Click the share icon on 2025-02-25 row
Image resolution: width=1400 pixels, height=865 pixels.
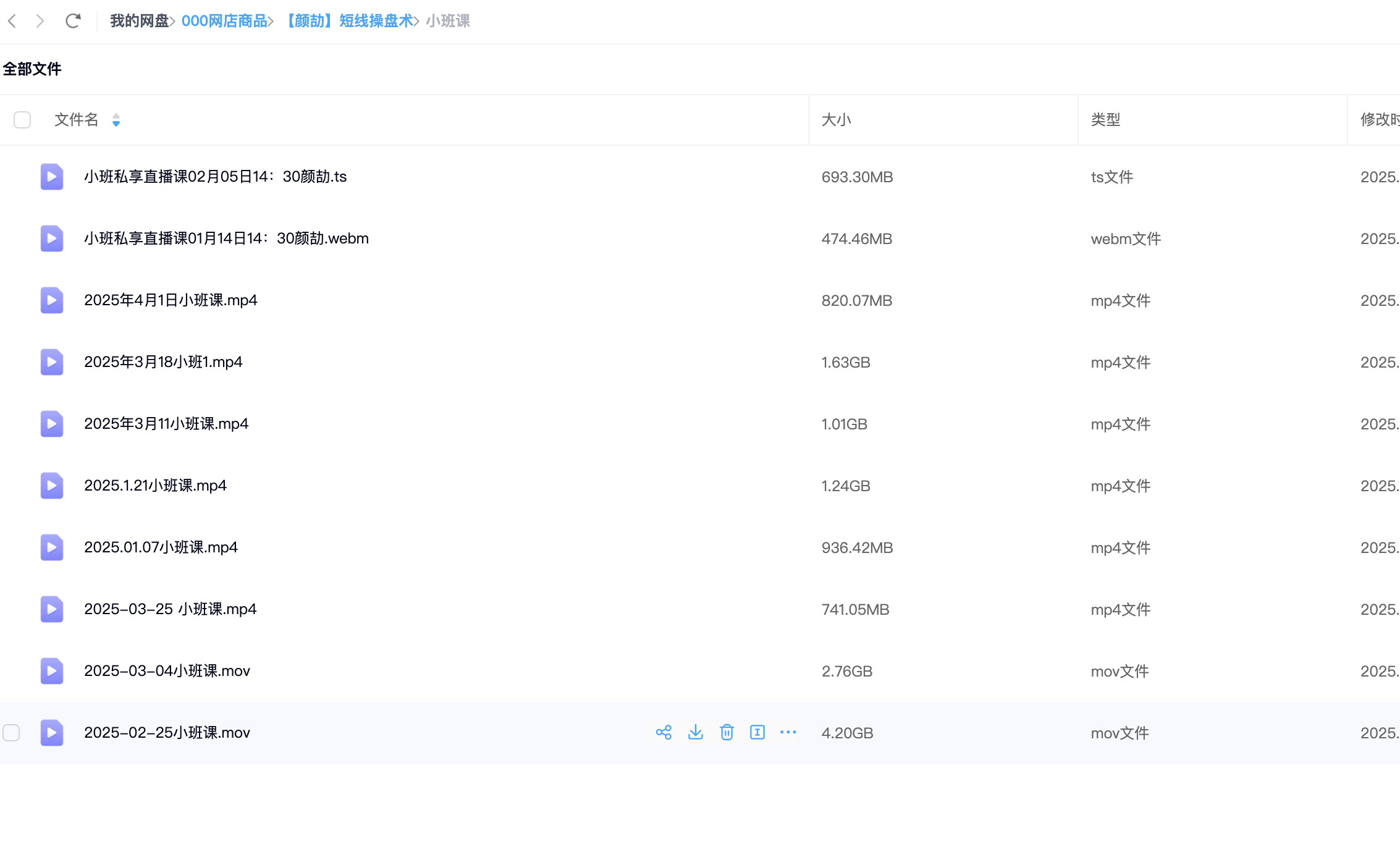click(x=664, y=733)
